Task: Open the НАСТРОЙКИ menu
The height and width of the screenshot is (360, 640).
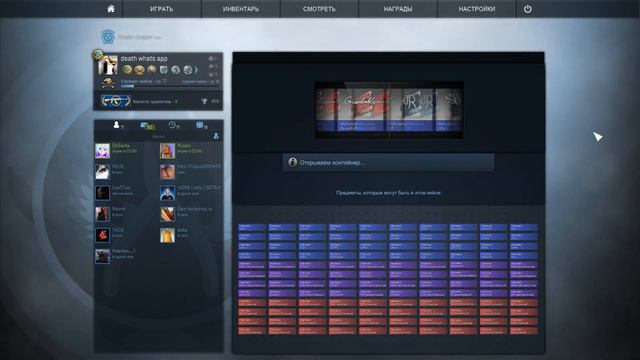Action: 477,9
